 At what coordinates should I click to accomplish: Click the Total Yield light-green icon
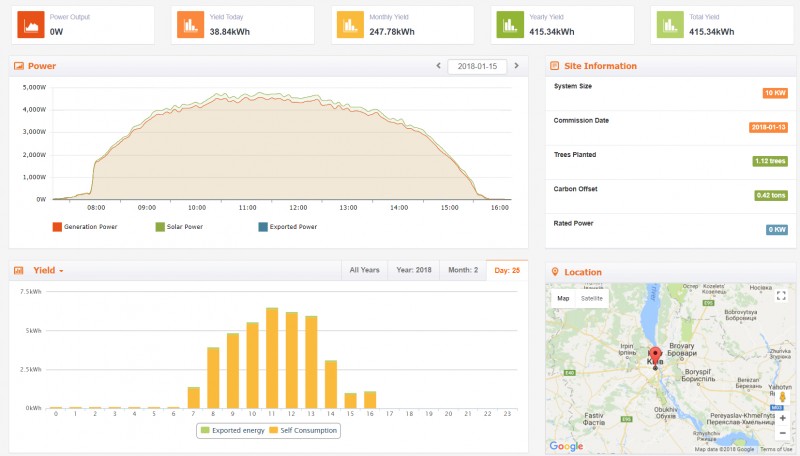(669, 25)
